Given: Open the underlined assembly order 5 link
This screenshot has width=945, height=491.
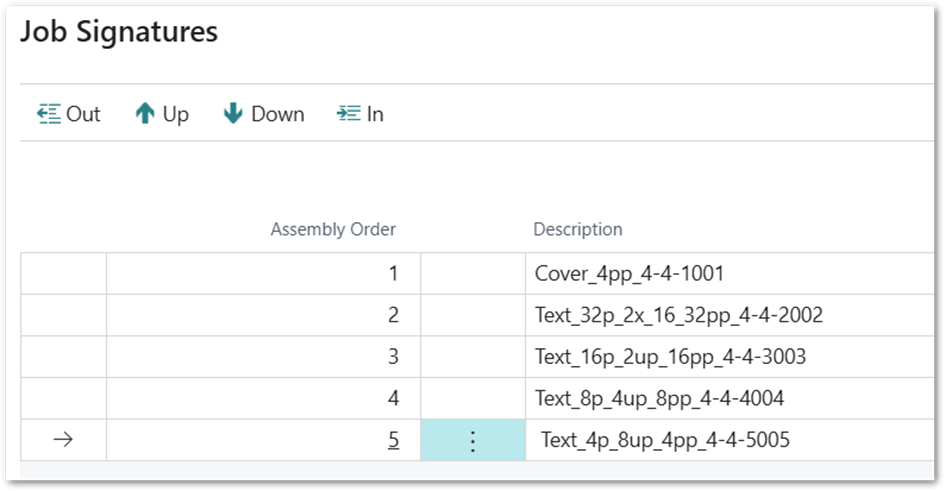Looking at the screenshot, I should coord(393,440).
